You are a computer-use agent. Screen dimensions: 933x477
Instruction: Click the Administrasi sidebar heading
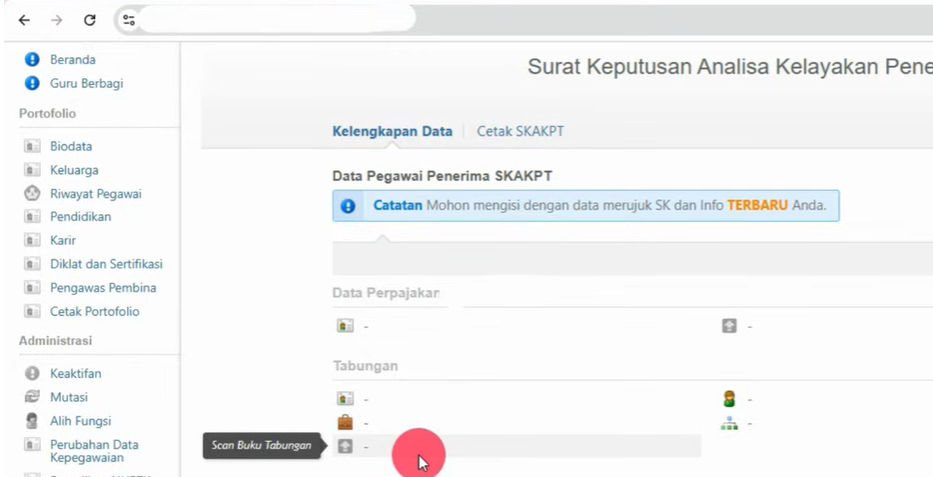(55, 341)
